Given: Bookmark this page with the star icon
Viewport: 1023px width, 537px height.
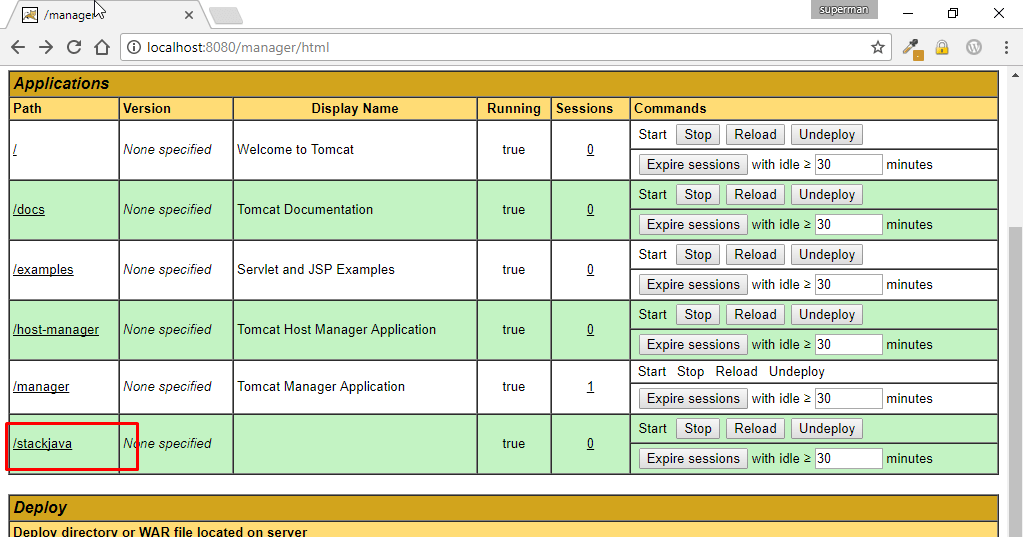Looking at the screenshot, I should pos(878,47).
